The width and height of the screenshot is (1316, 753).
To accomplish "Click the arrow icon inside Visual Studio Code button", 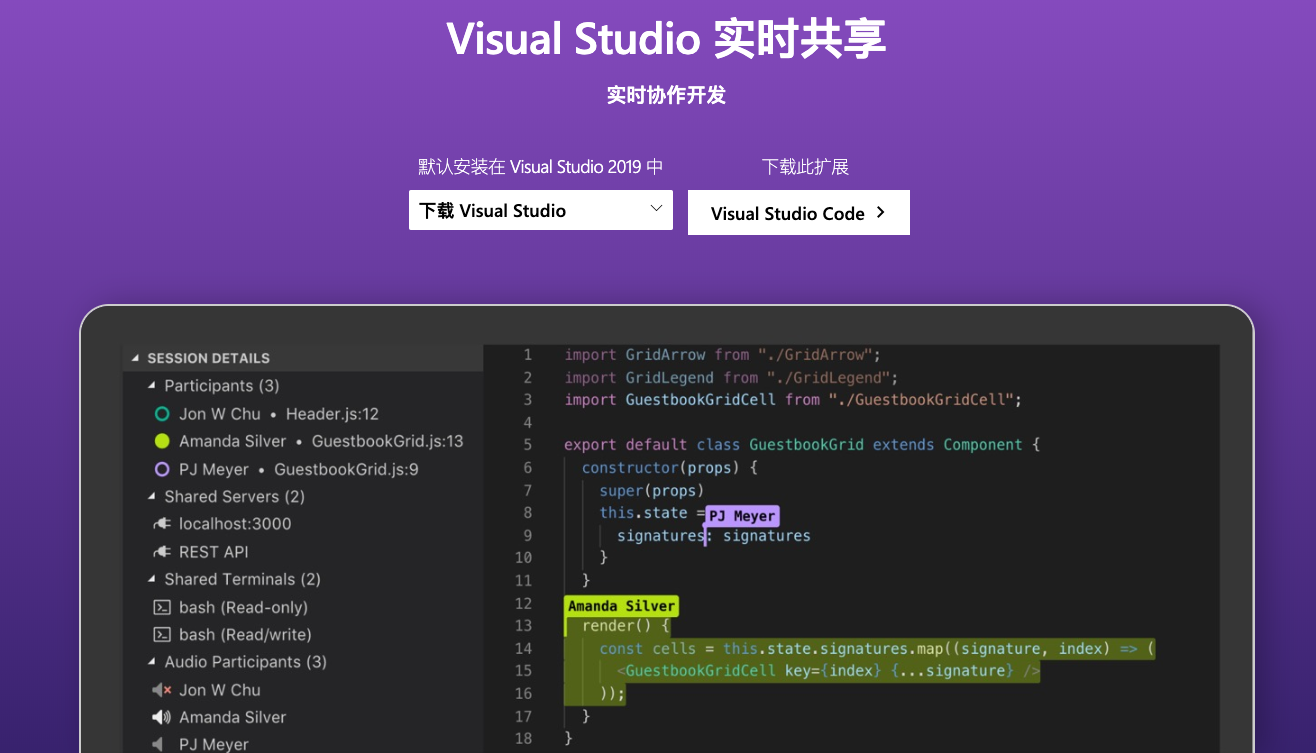I will (880, 213).
